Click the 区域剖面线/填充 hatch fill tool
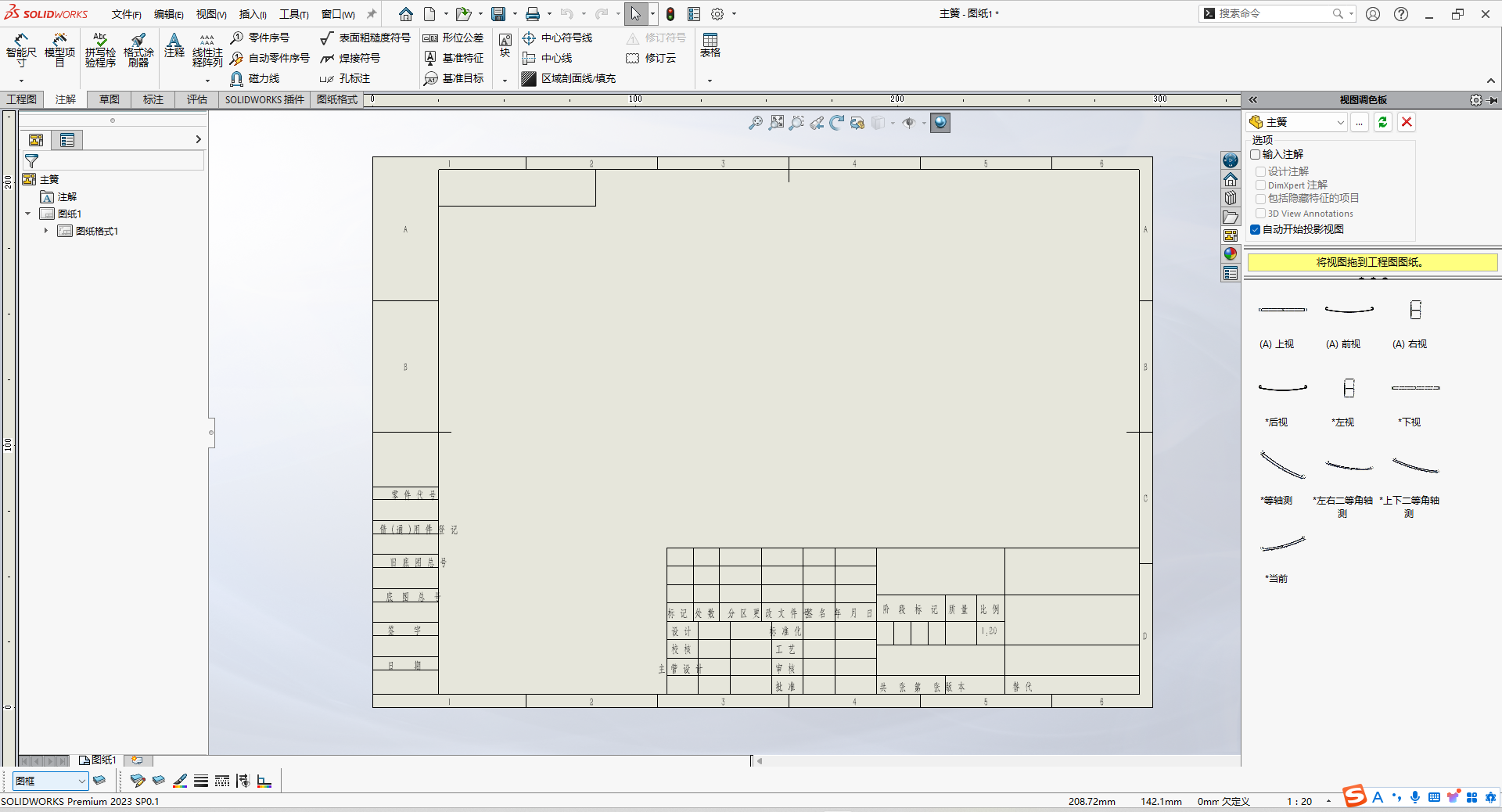The image size is (1502, 812). coord(569,78)
